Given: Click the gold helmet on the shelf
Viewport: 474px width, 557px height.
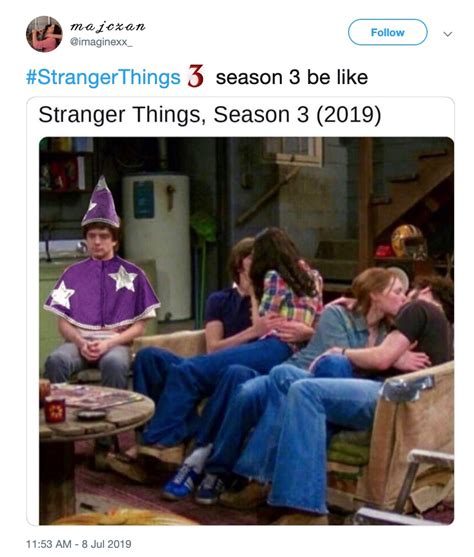Looking at the screenshot, I should 409,241.
